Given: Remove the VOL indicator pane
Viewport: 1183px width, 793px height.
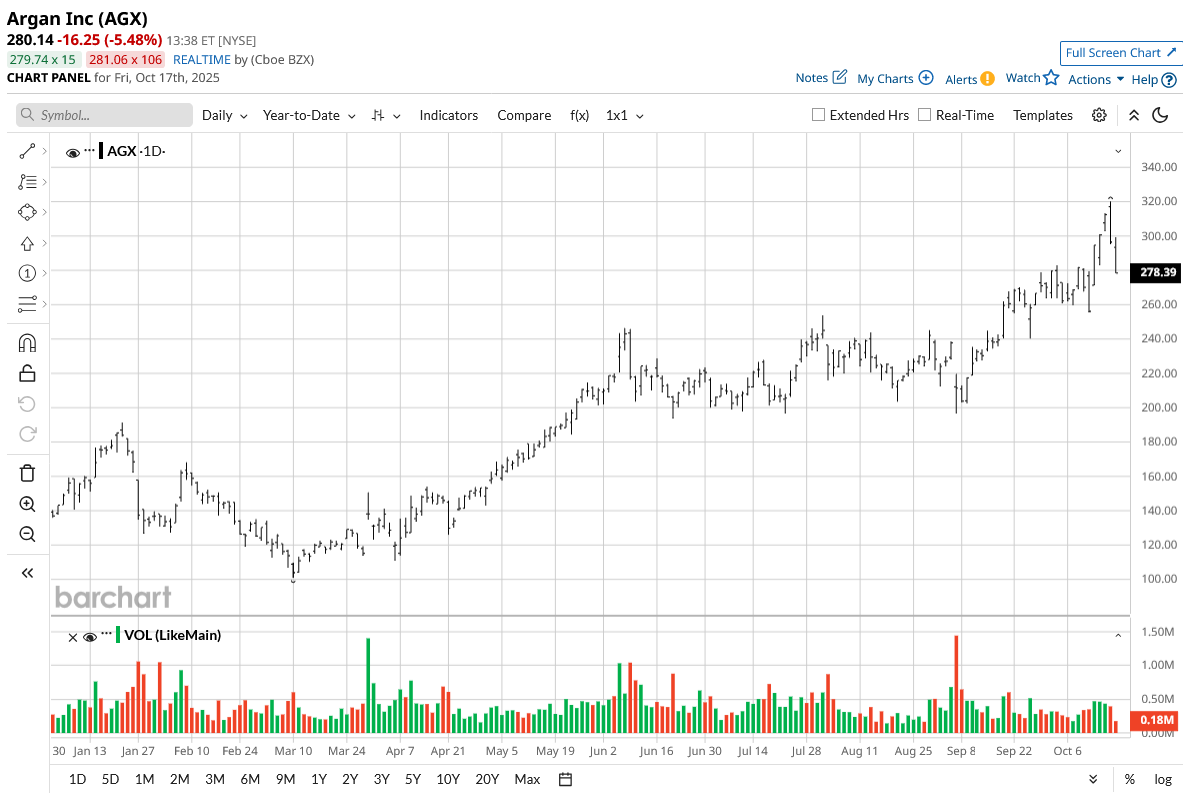Looking at the screenshot, I should tap(72, 638).
